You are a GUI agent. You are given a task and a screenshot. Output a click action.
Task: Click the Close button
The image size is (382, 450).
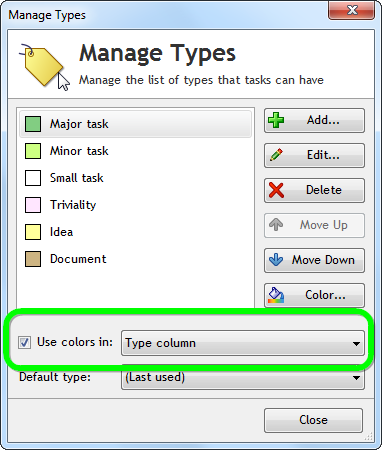[313, 420]
